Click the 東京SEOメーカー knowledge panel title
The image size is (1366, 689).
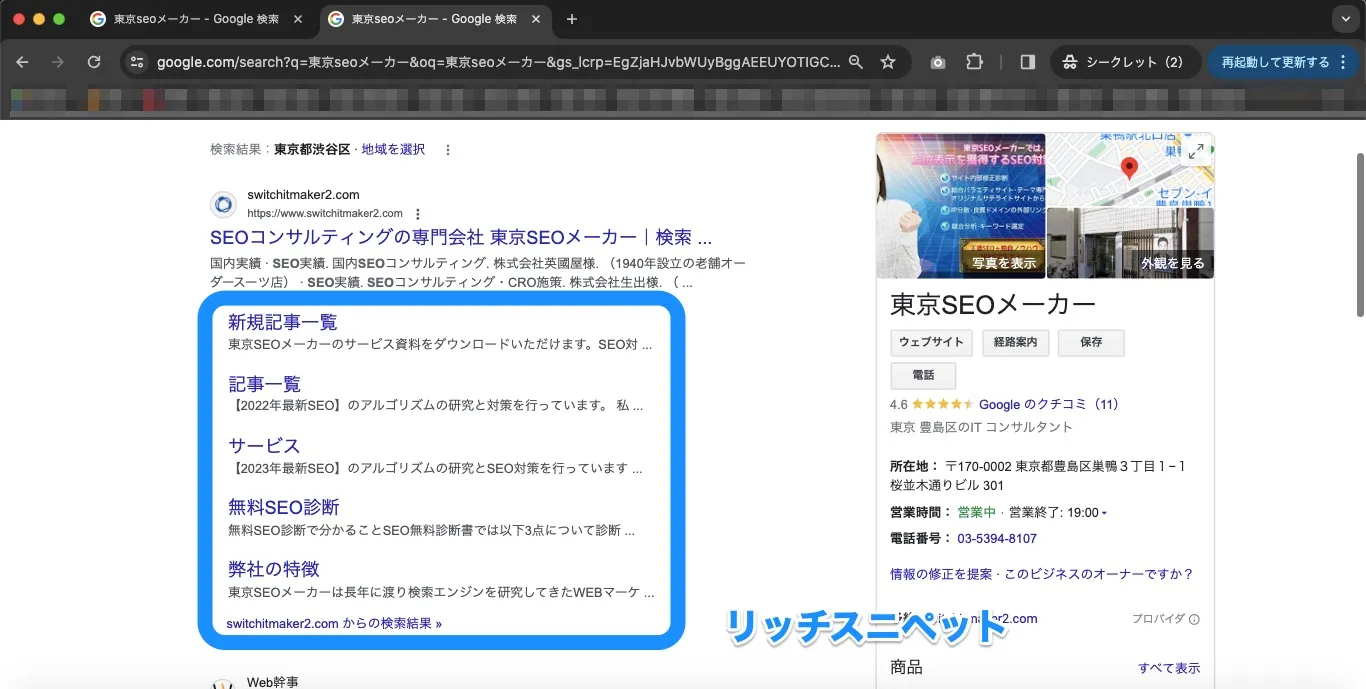point(993,304)
